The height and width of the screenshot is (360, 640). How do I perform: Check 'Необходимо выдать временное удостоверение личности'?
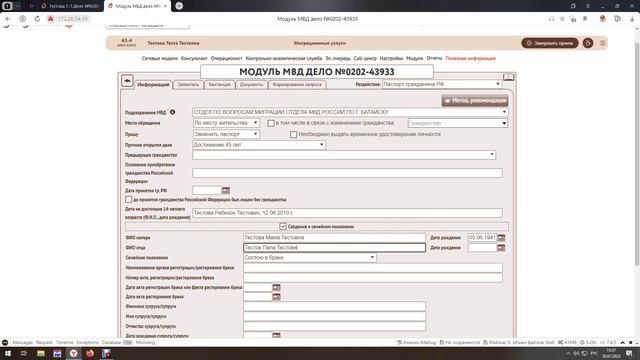pos(293,134)
